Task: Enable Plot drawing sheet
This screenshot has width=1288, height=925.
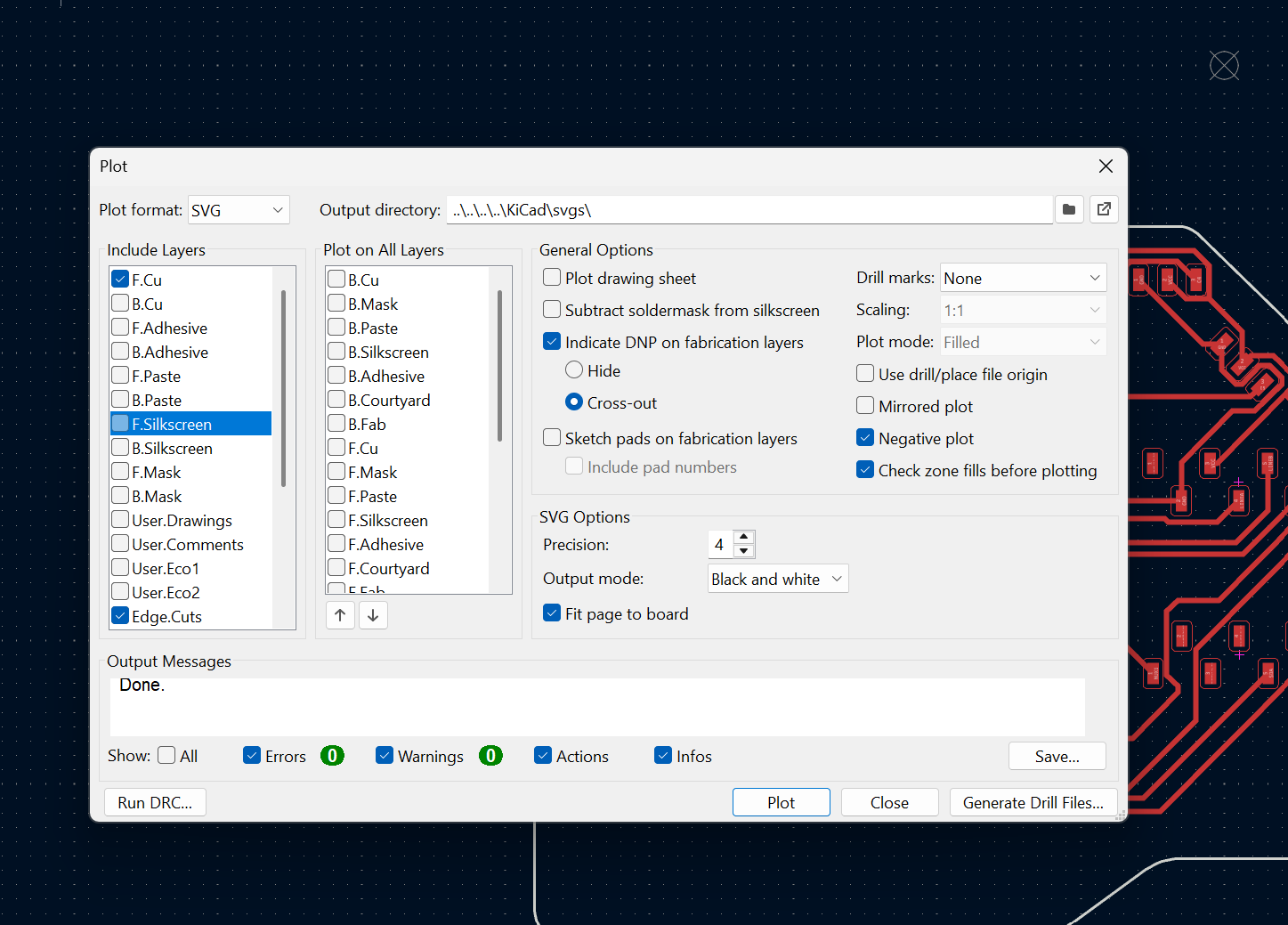Action: [552, 278]
